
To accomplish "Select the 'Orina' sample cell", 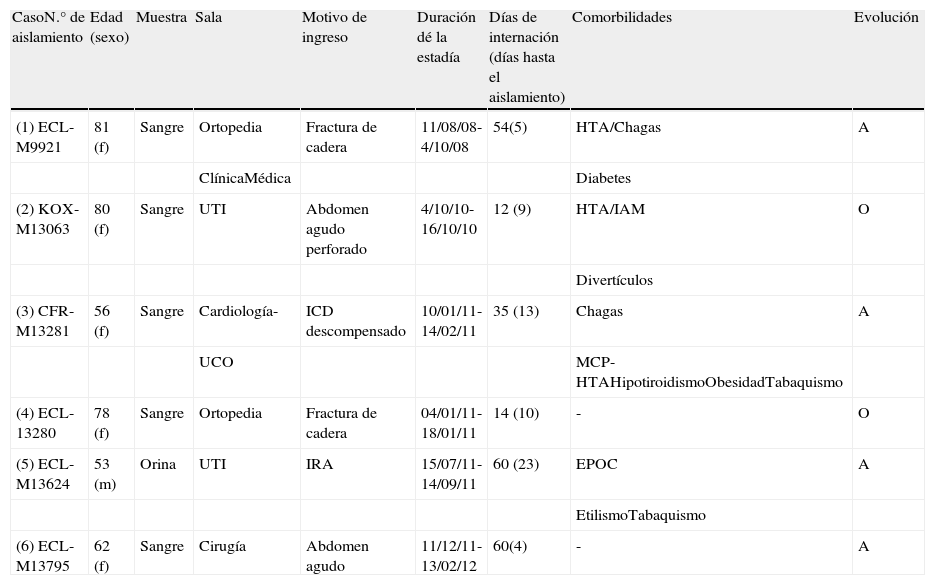I will click(158, 464).
